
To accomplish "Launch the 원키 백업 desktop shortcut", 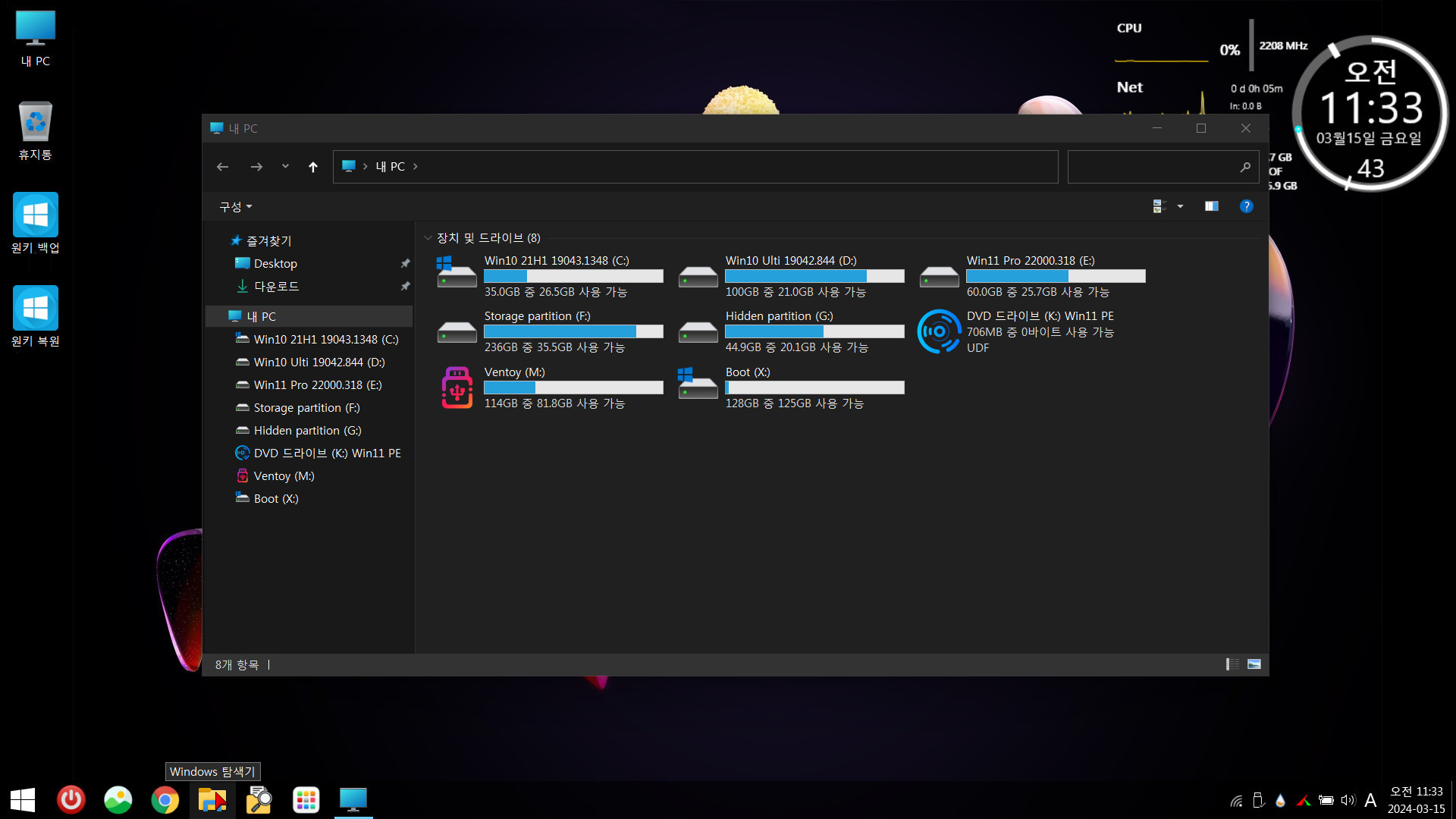I will click(36, 223).
